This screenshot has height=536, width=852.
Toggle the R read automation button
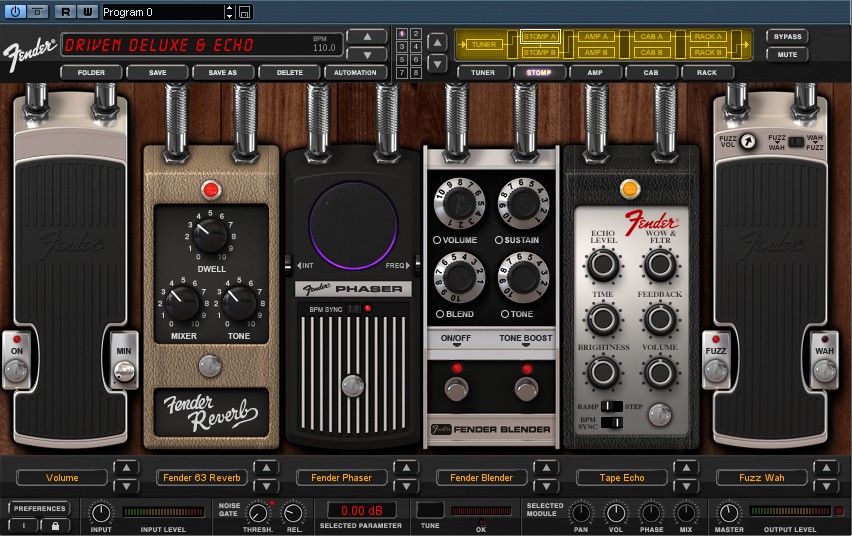coord(66,11)
